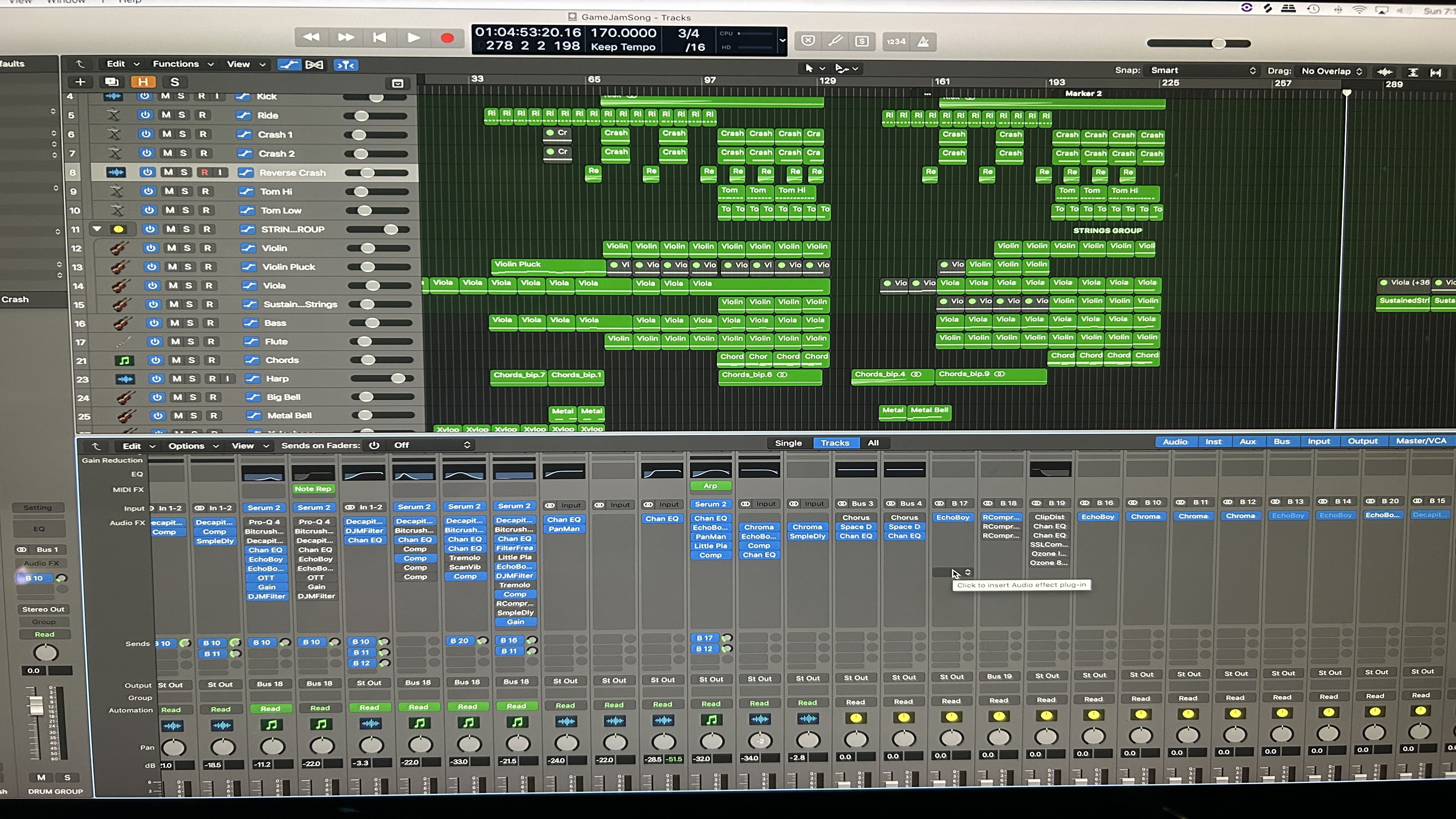This screenshot has width=1456, height=819.
Task: Filter mixer by Aux channel button
Action: pyautogui.click(x=1247, y=441)
